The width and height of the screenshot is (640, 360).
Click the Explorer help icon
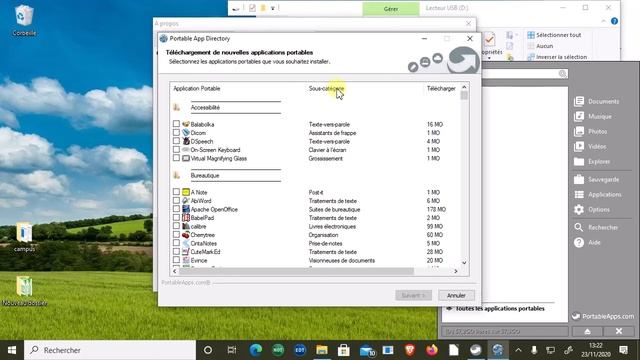point(614,21)
